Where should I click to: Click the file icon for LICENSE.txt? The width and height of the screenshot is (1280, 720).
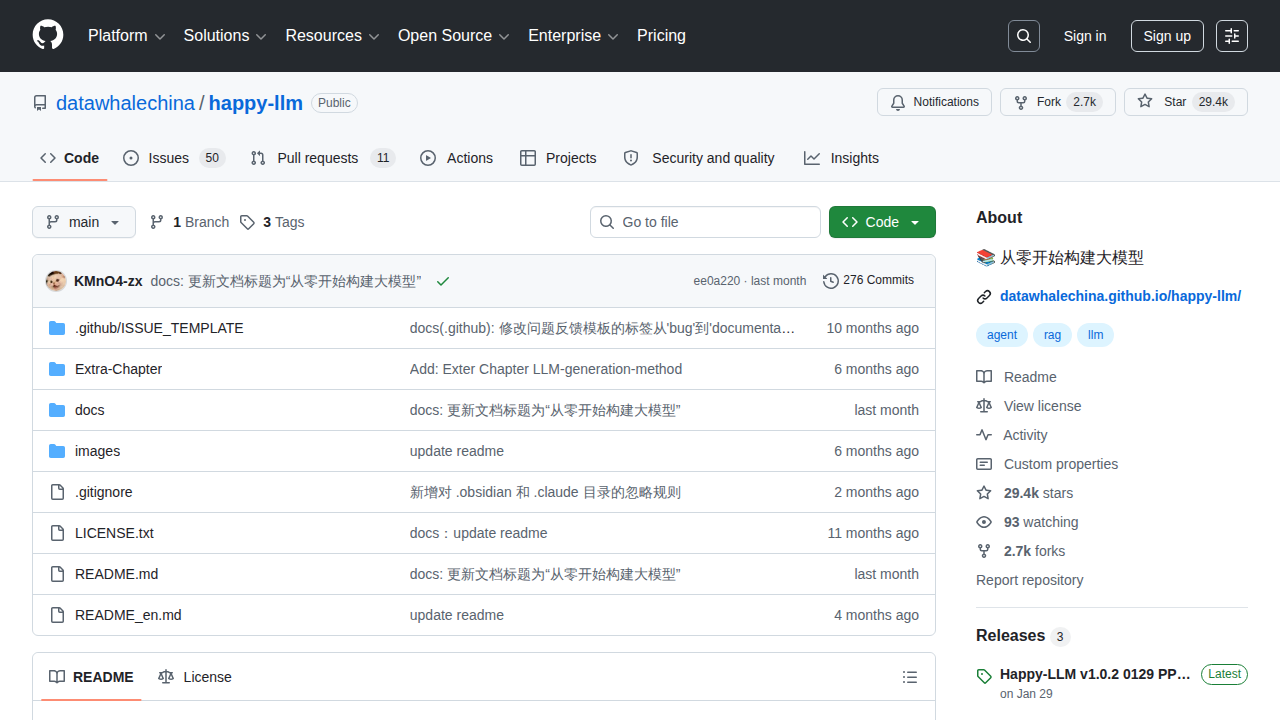point(57,533)
